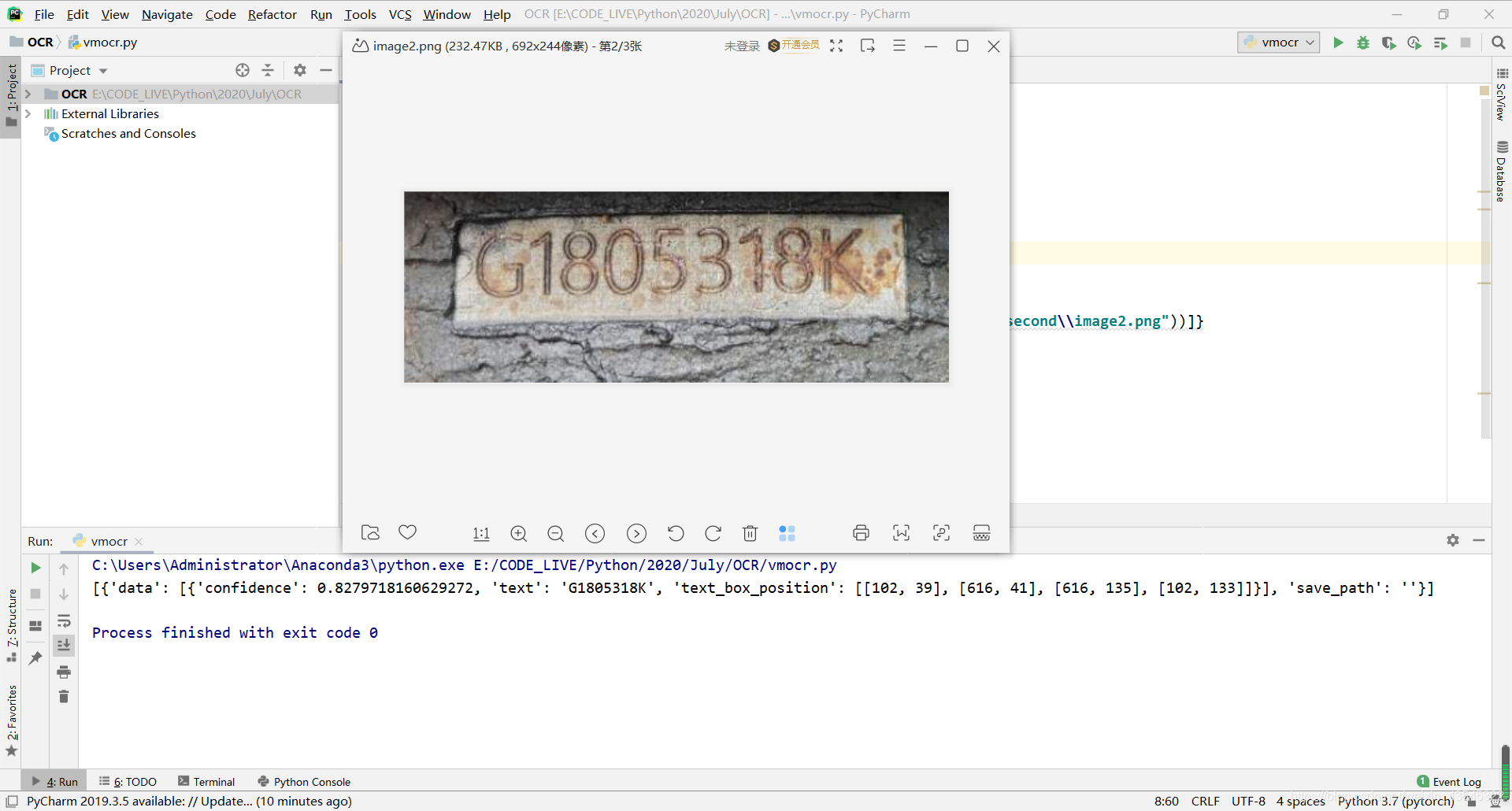The width and height of the screenshot is (1512, 811).
Task: Open the 6: TODO tool window
Action: (x=128, y=782)
